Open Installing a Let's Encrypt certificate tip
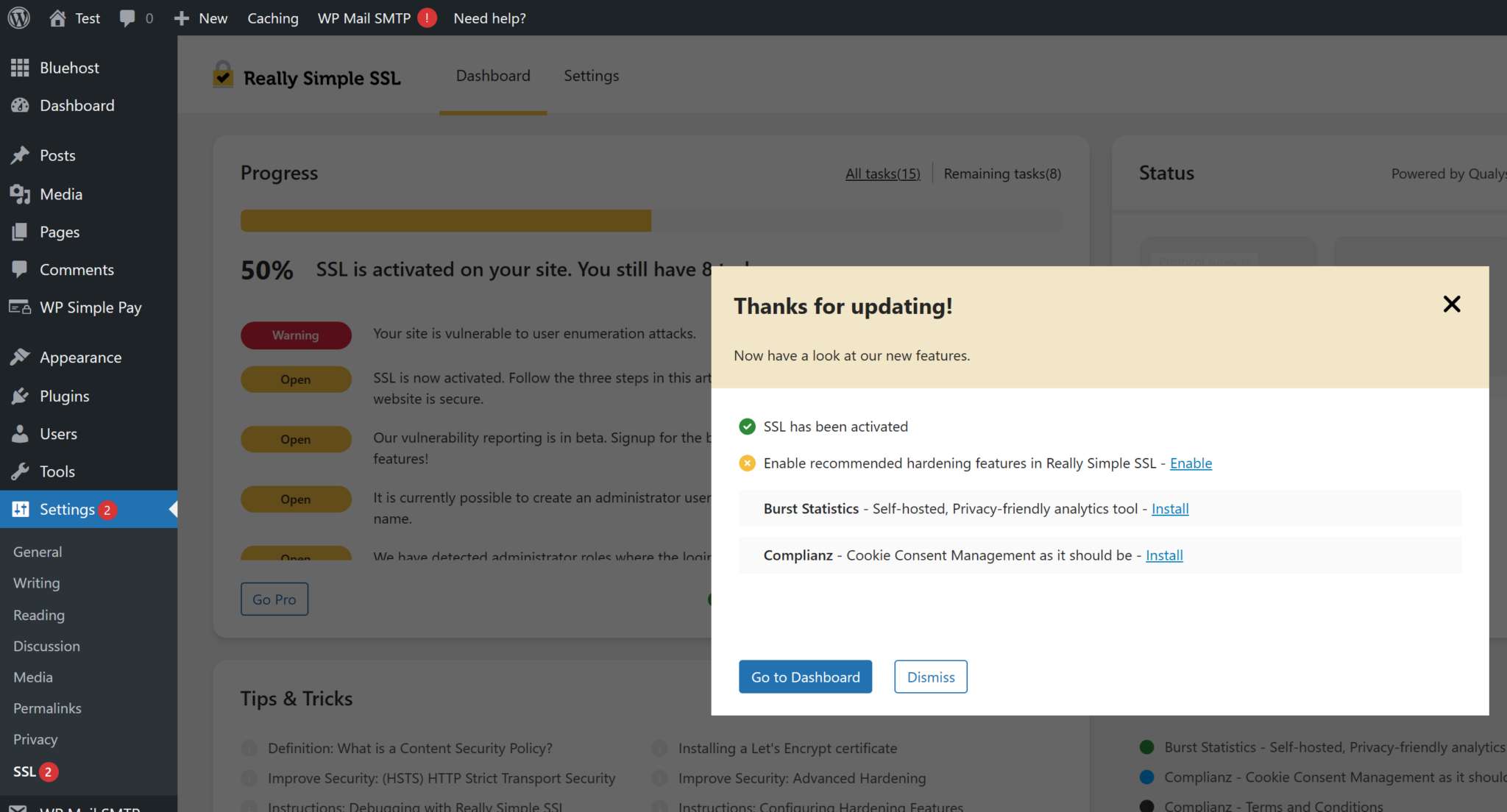The height and width of the screenshot is (812, 1507). point(787,748)
